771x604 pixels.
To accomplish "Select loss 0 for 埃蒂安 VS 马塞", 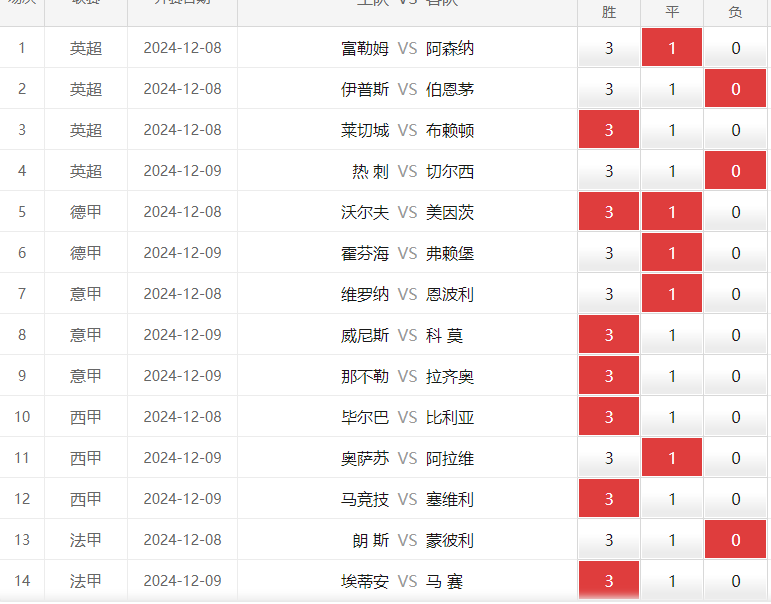I will click(x=735, y=580).
